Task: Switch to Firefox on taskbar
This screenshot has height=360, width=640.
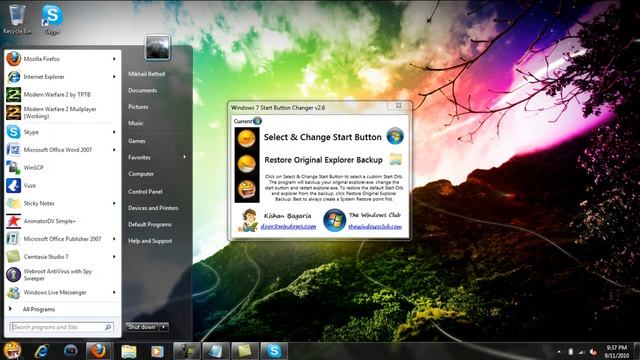Action: pyautogui.click(x=98, y=351)
